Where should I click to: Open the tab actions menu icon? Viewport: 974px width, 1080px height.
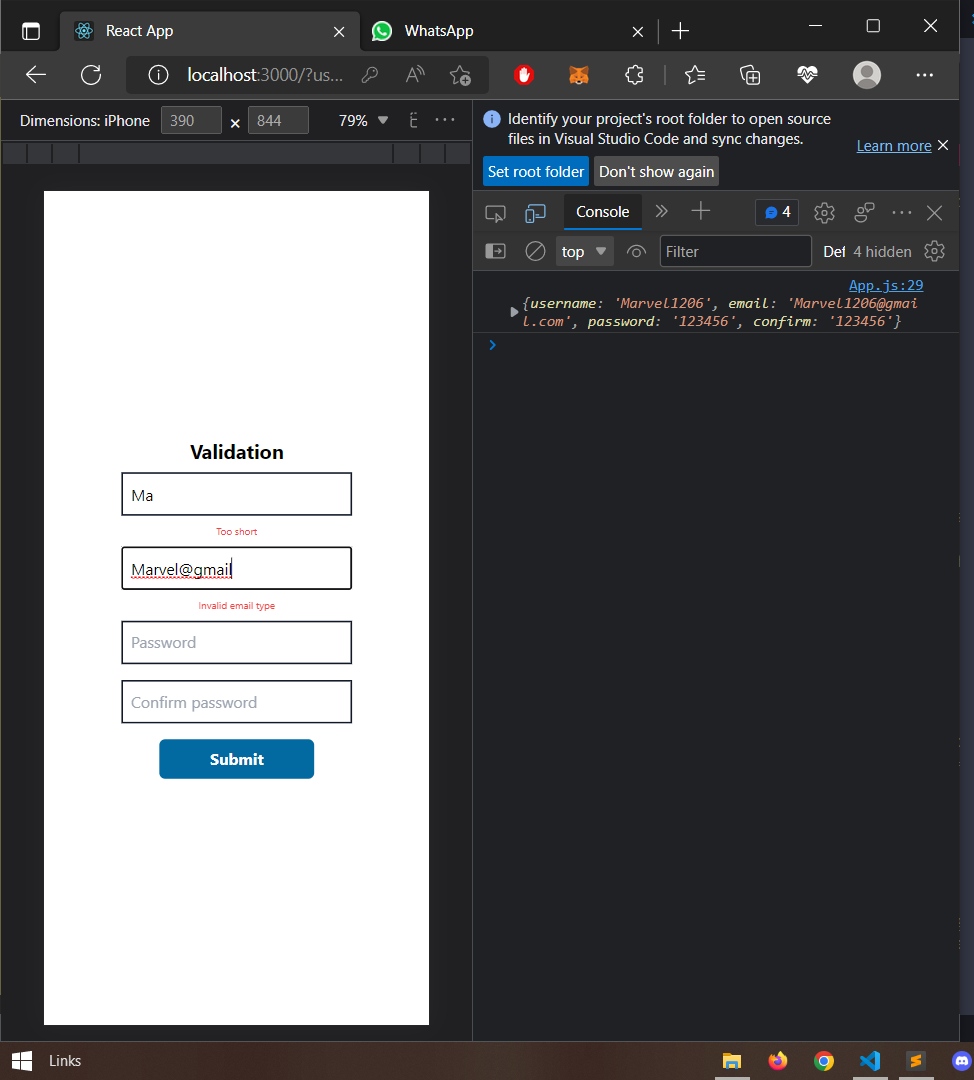pos(31,31)
